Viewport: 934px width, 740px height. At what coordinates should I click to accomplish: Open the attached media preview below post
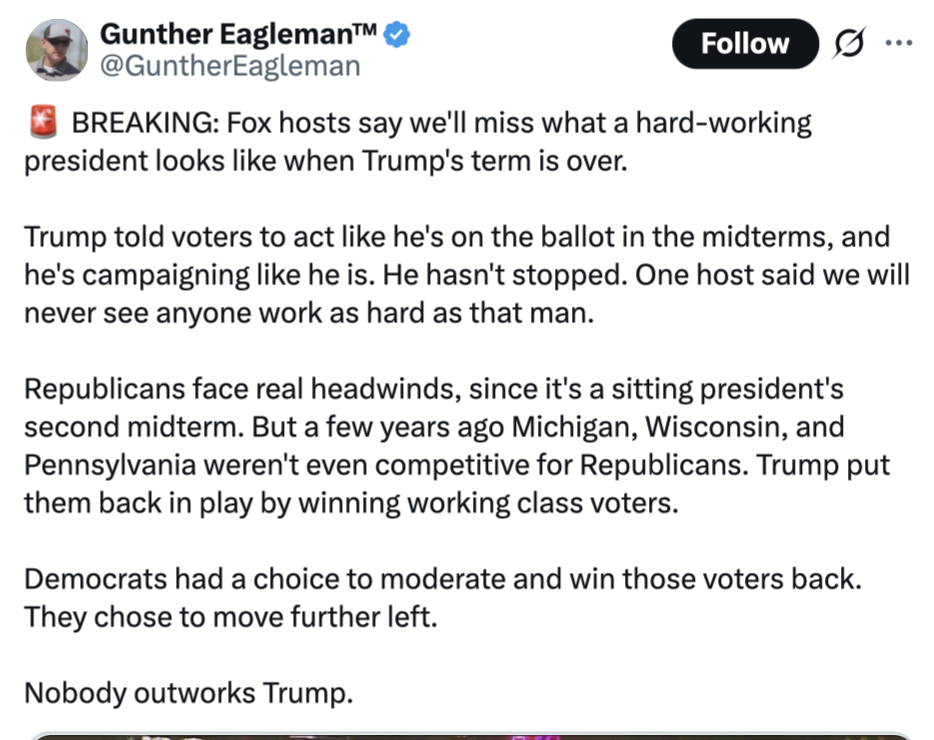471,736
